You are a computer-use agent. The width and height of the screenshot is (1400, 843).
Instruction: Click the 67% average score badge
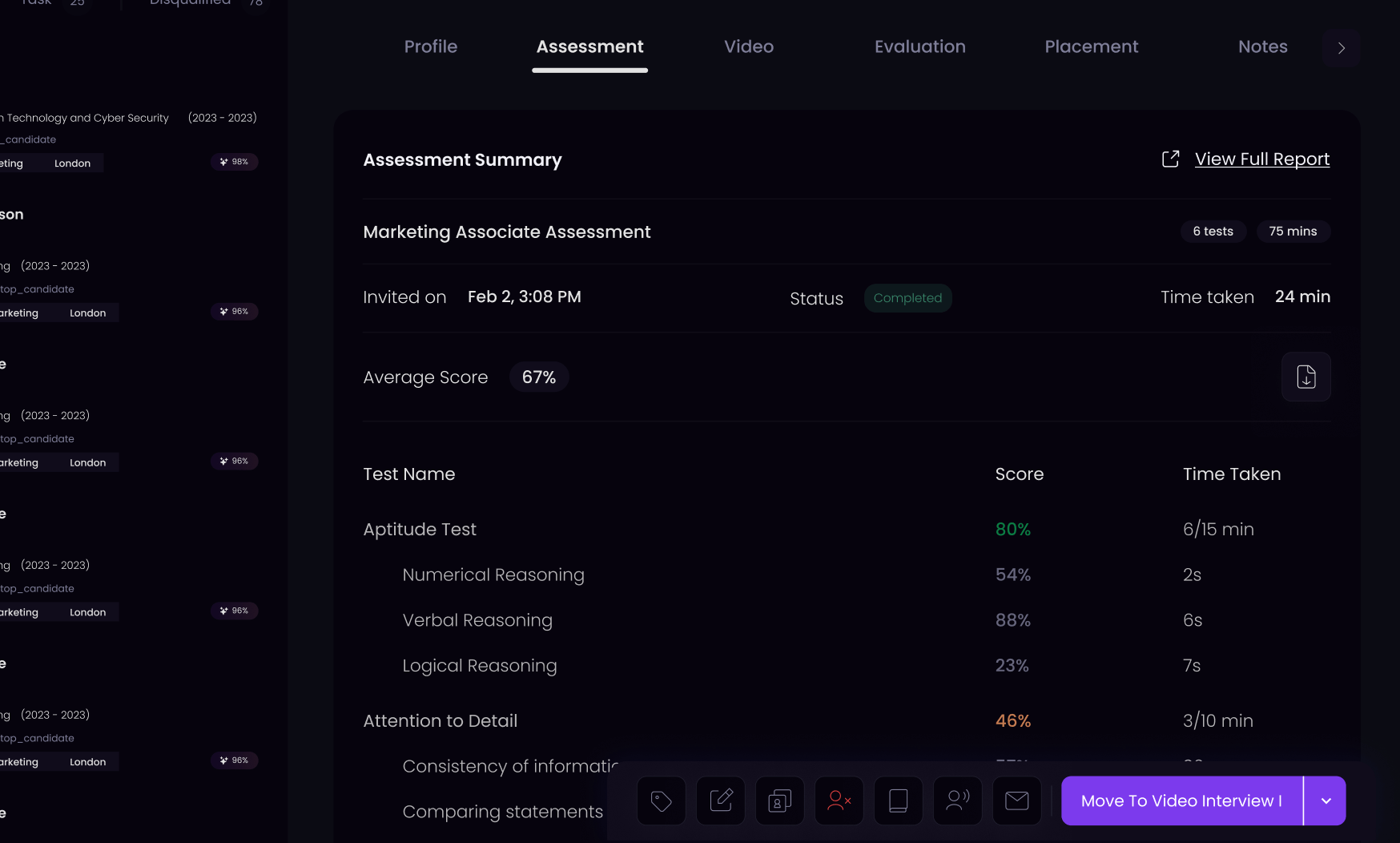[539, 377]
